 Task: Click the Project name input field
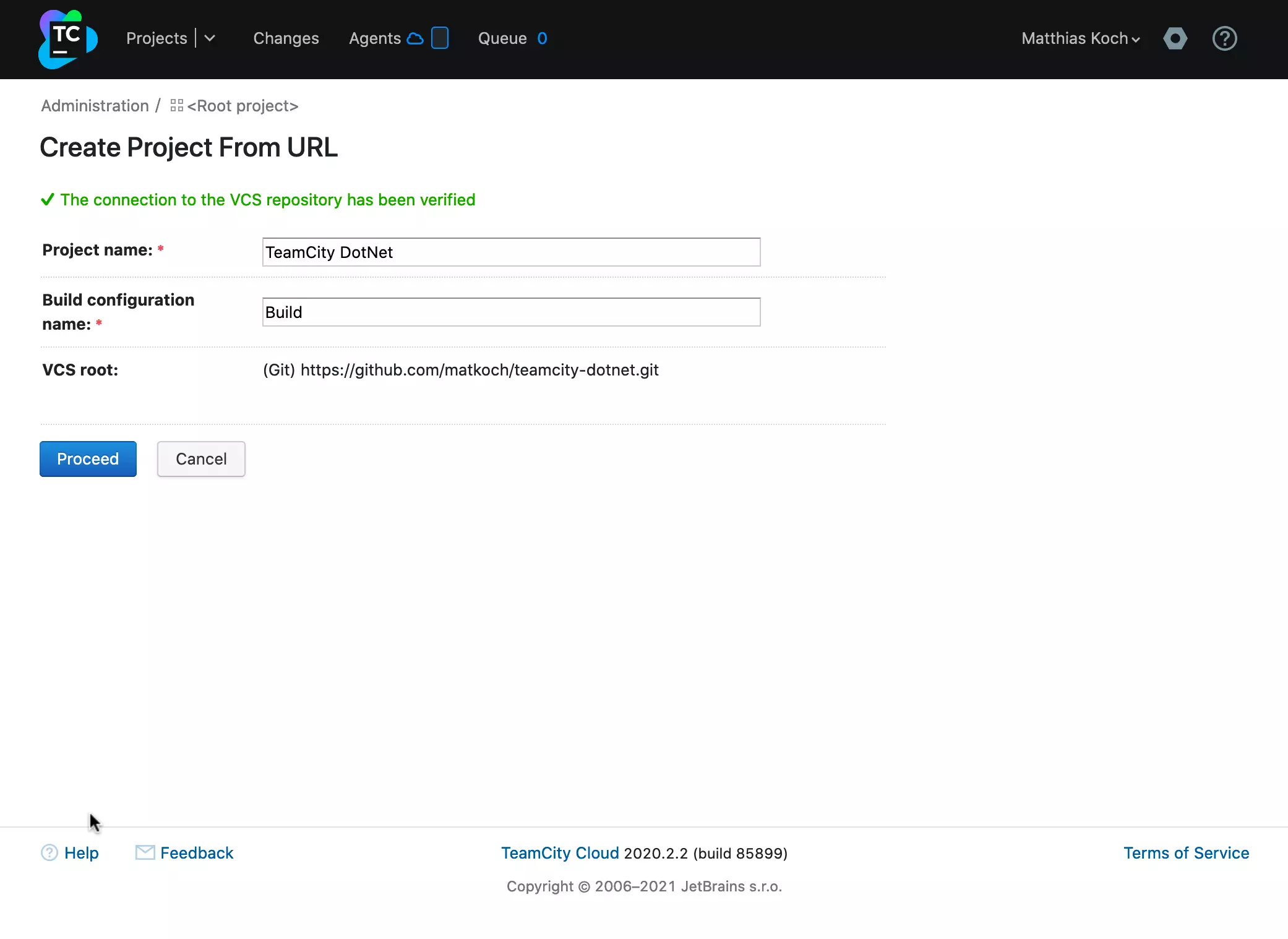pyautogui.click(x=511, y=252)
